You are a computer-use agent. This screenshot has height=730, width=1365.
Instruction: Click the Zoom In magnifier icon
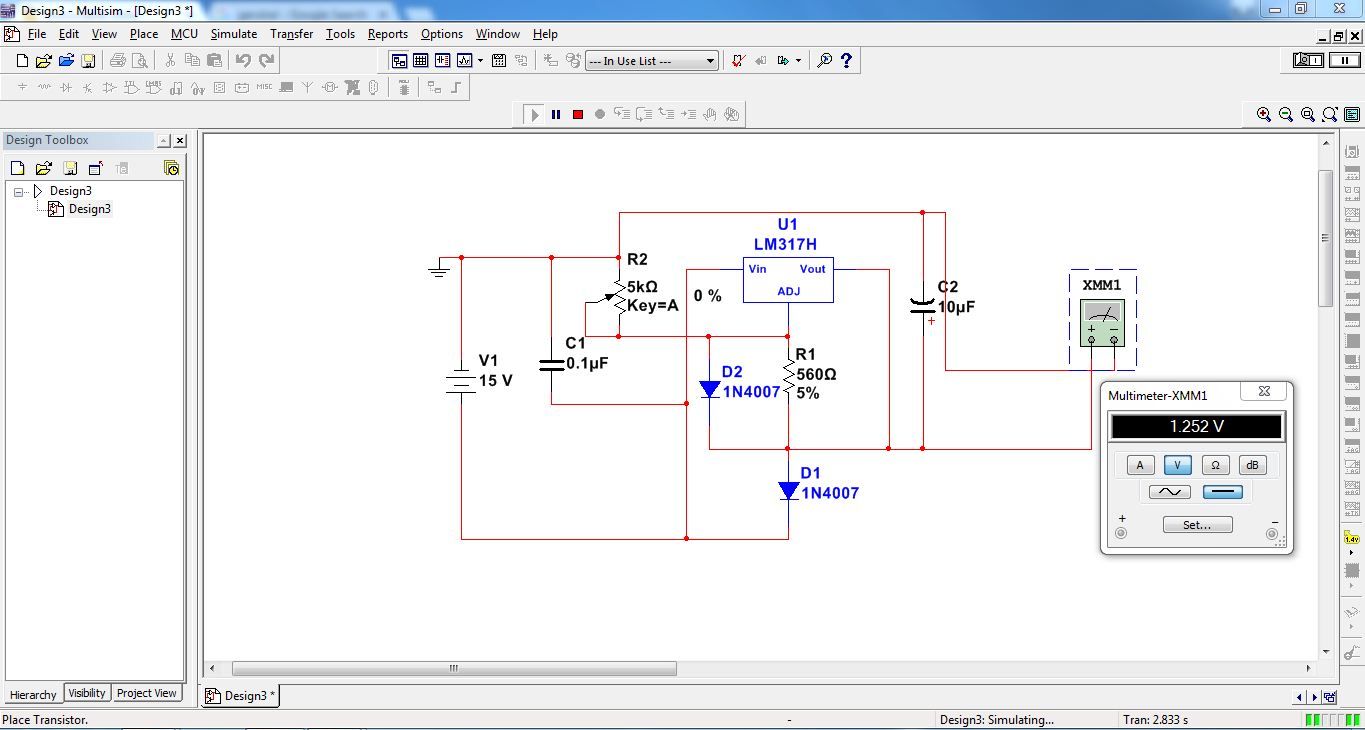[x=1264, y=114]
